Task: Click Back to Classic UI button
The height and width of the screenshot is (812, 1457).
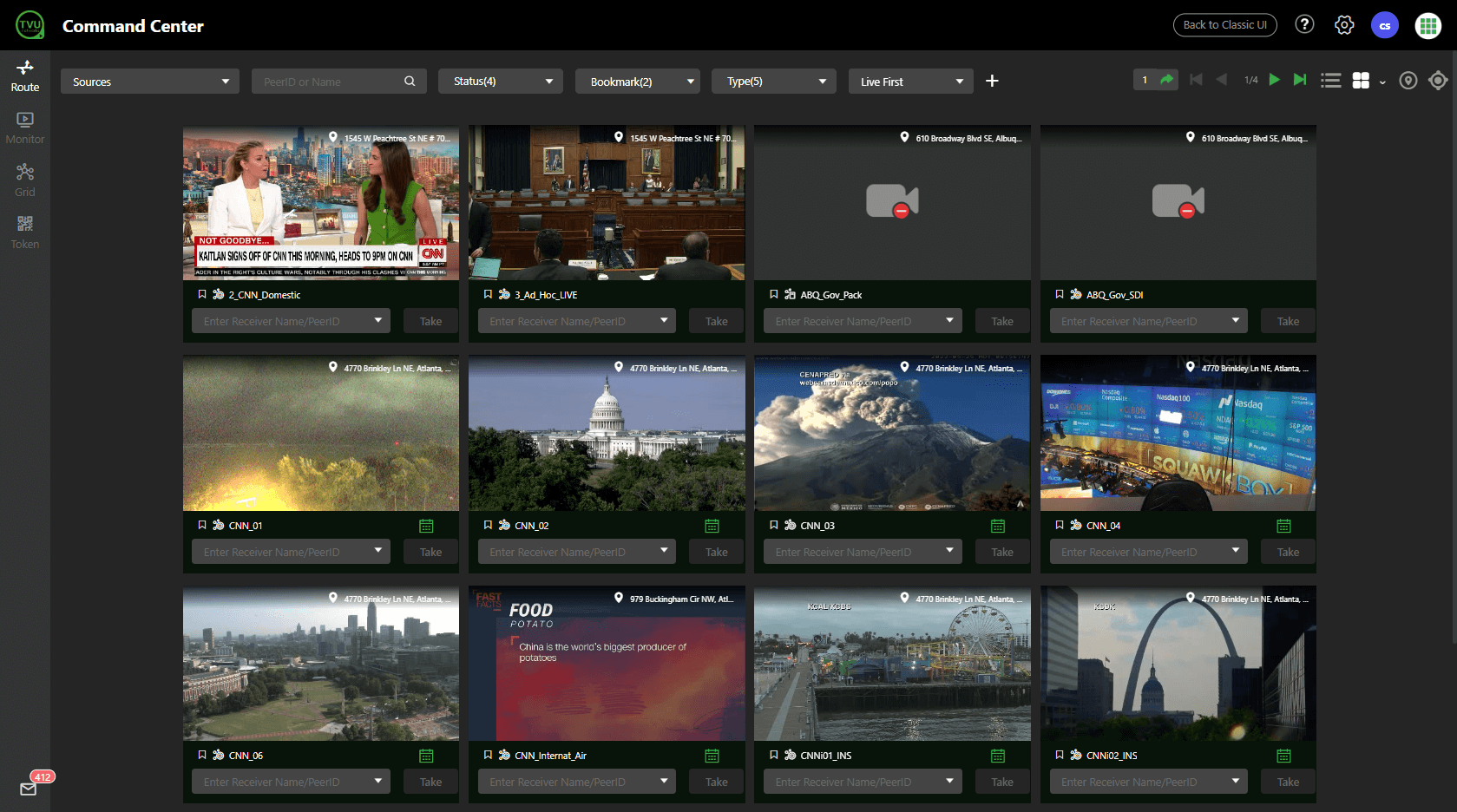Action: click(x=1225, y=24)
